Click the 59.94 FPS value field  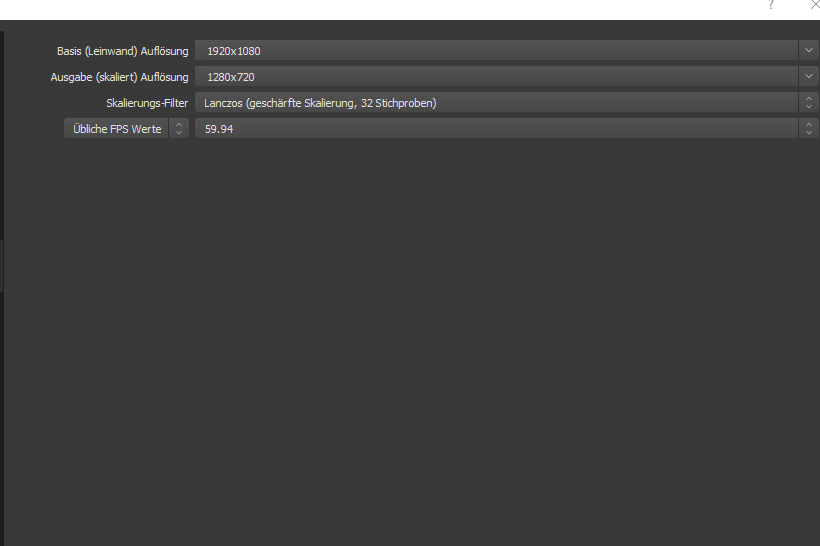click(495, 128)
